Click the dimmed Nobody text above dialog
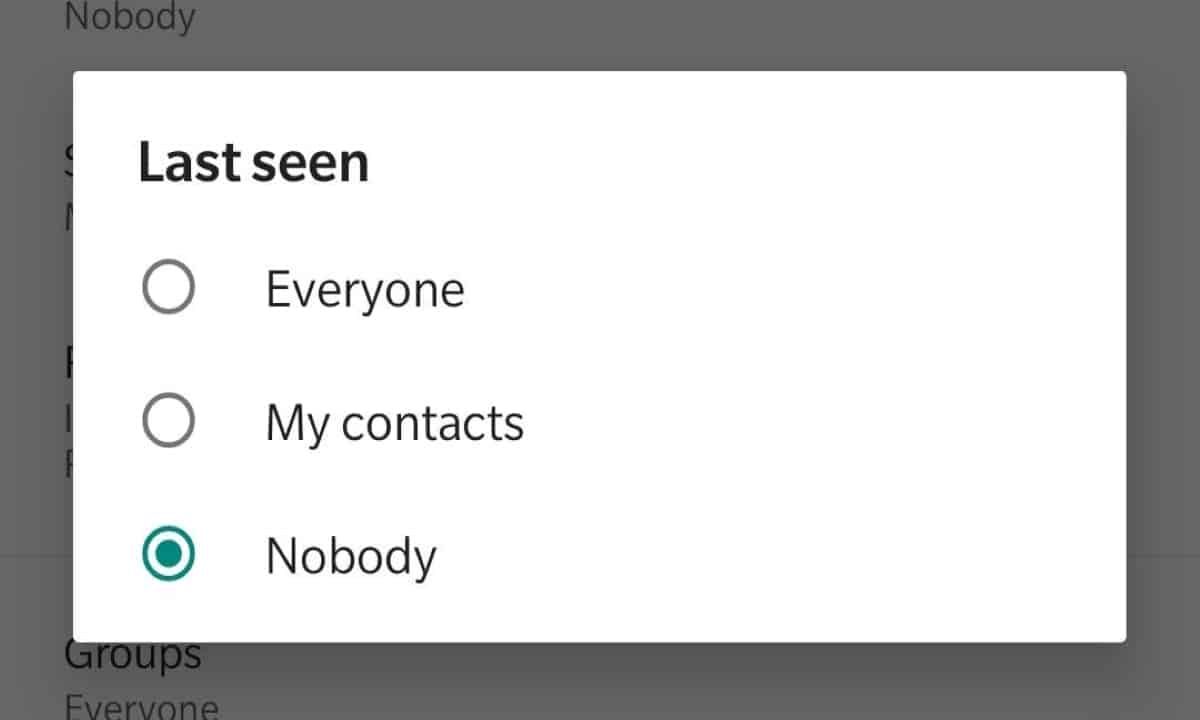The width and height of the screenshot is (1200, 720). click(x=130, y=17)
